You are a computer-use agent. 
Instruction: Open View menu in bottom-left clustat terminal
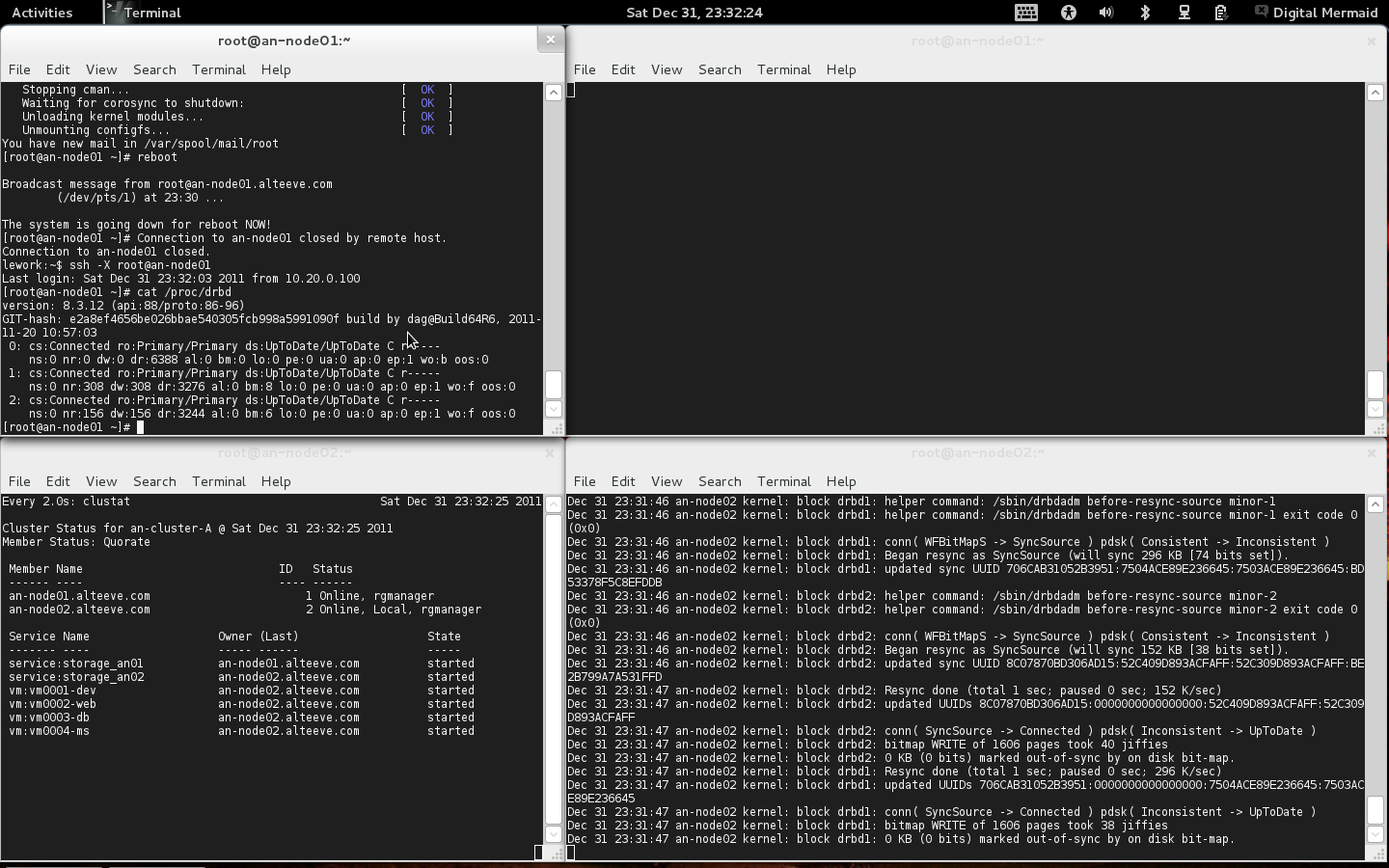[x=101, y=481]
